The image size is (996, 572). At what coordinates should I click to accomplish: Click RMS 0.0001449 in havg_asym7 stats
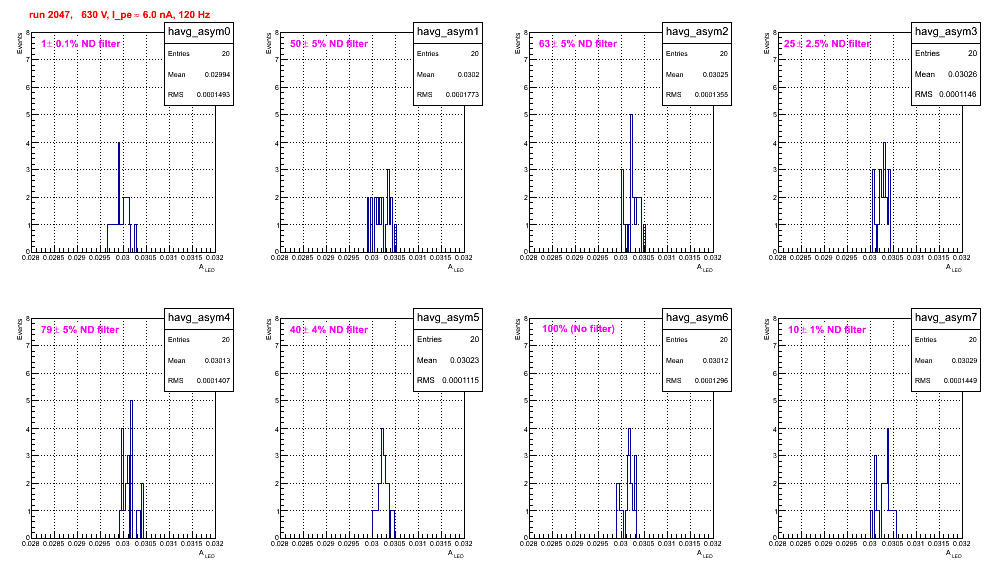tap(946, 380)
